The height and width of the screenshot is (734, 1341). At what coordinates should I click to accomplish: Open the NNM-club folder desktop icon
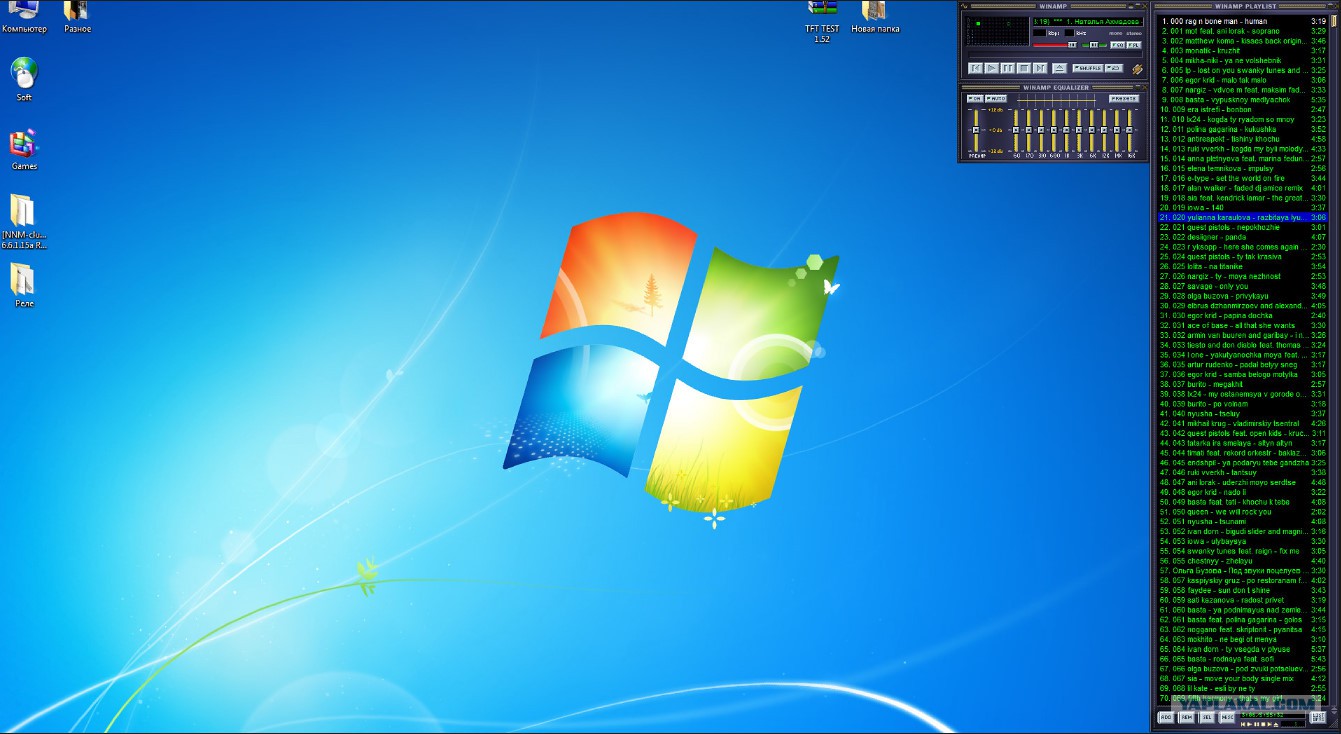coord(24,221)
